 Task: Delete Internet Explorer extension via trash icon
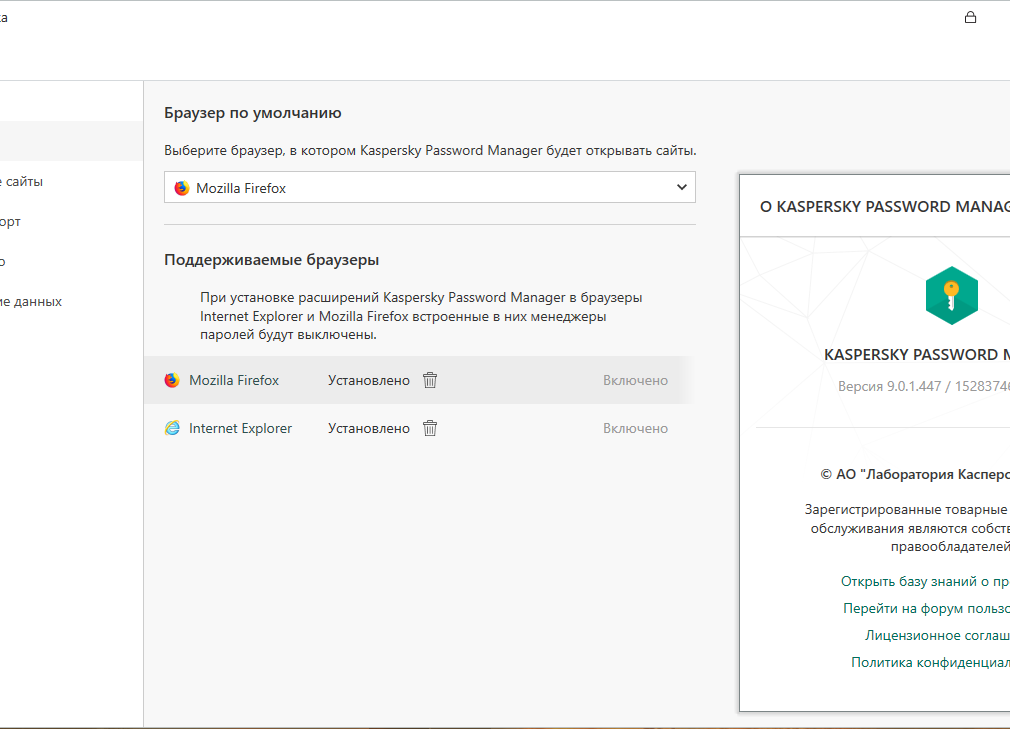(430, 428)
